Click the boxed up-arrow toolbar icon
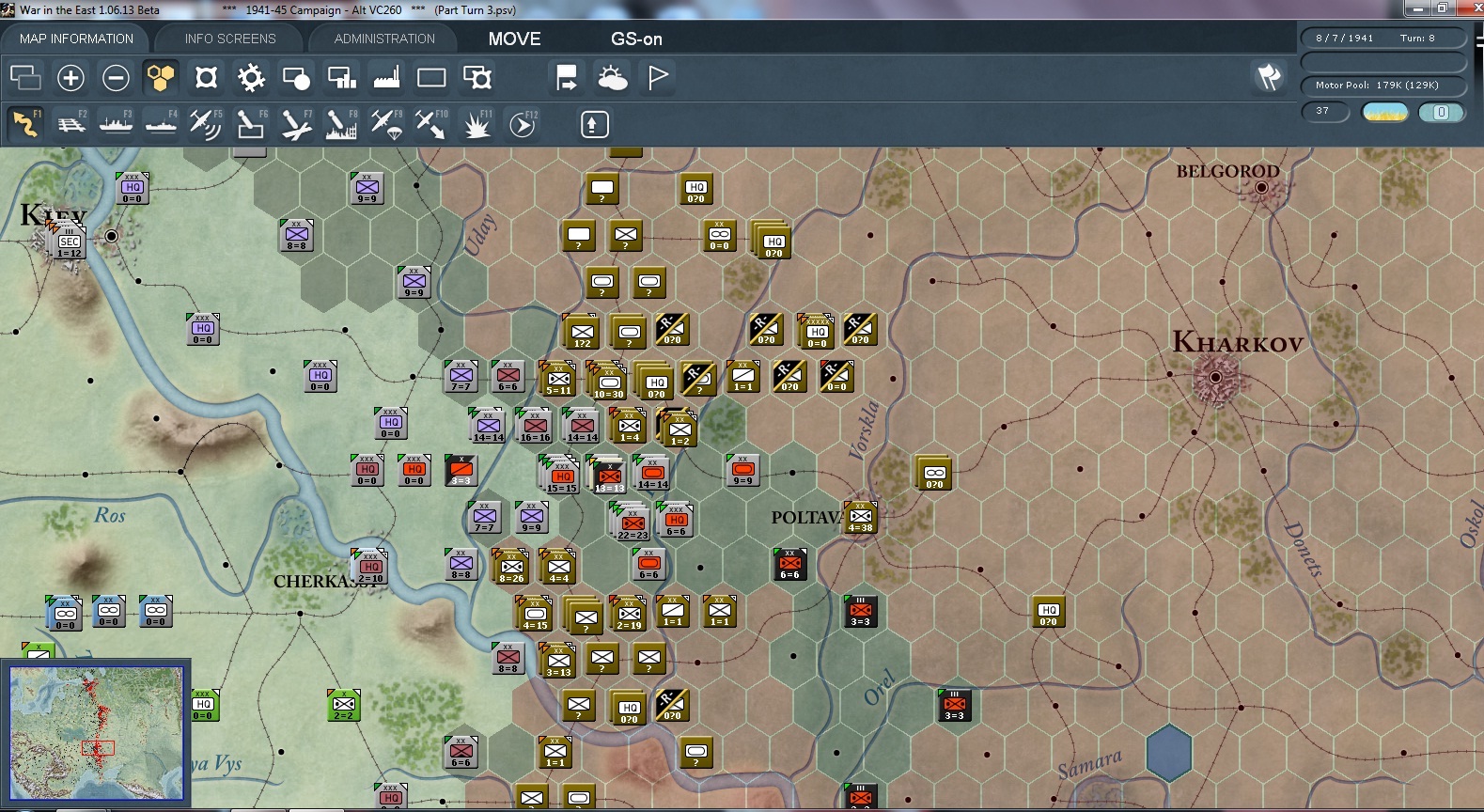The width and height of the screenshot is (1484, 812). [594, 124]
